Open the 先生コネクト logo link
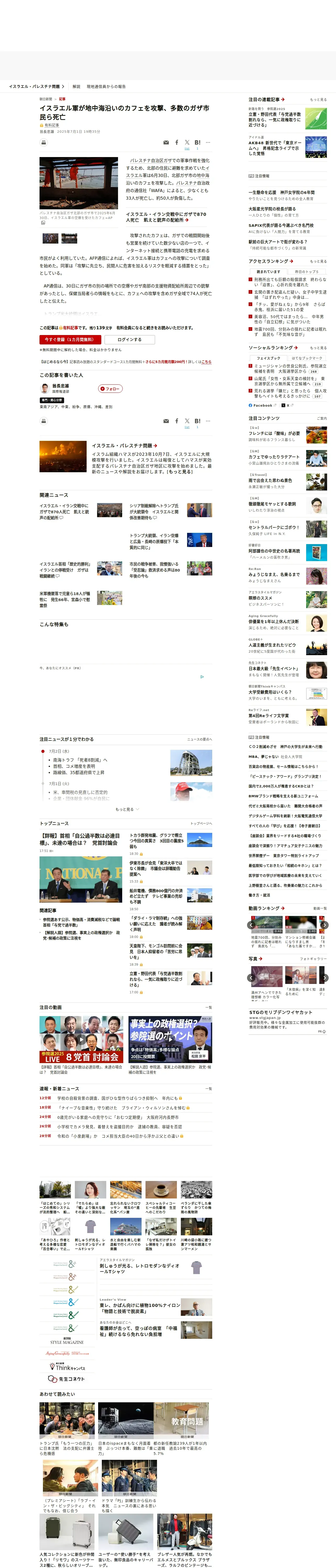Screen dimensions: 336x1568 67,1379
